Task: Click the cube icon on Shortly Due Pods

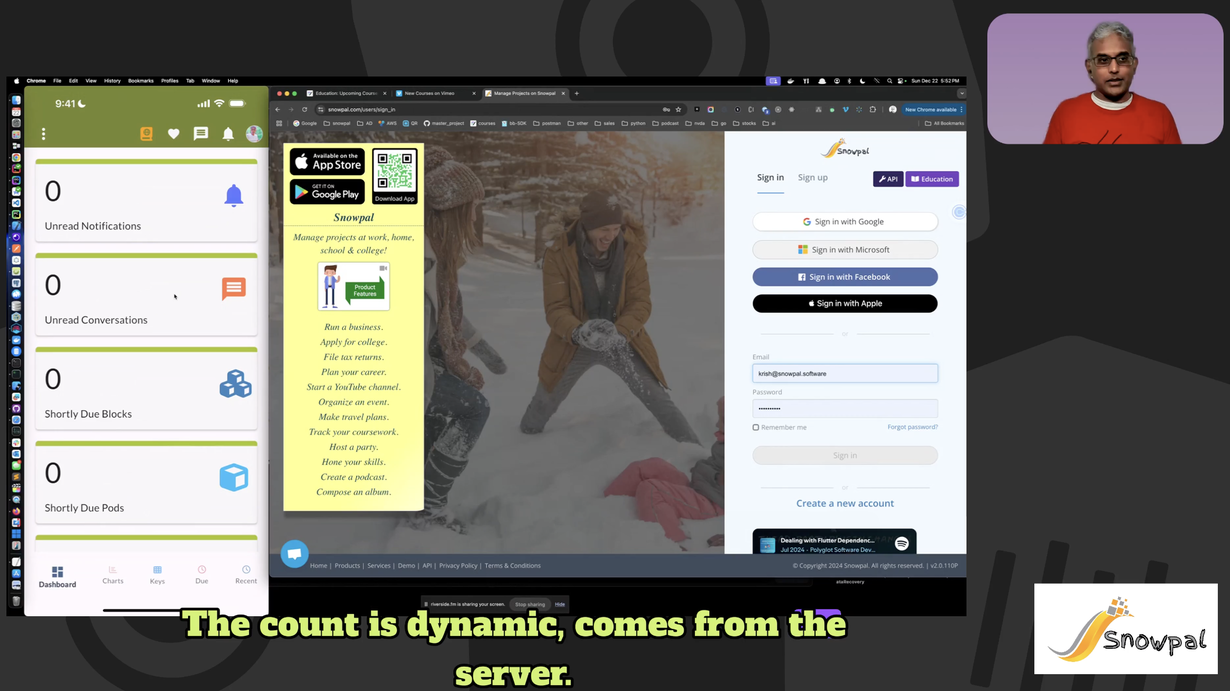Action: (234, 478)
